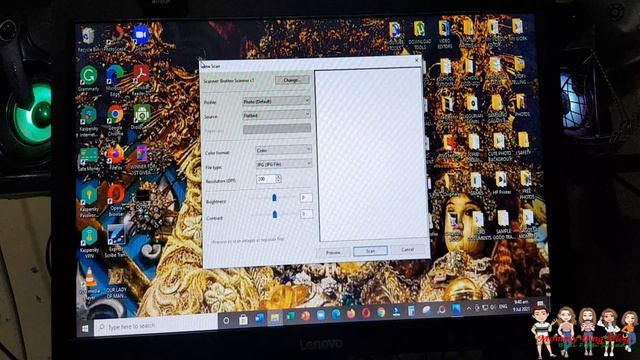The image size is (640, 360).
Task: Open the Source dropdown showing Flatbed
Action: 276,115
